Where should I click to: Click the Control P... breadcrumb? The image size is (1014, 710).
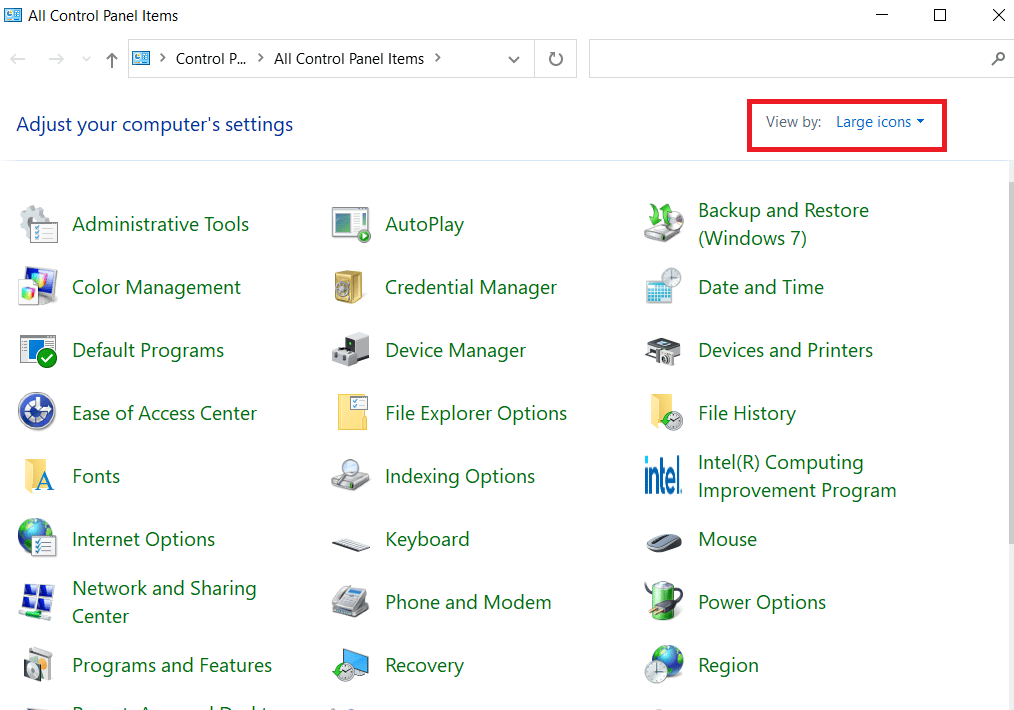point(211,59)
